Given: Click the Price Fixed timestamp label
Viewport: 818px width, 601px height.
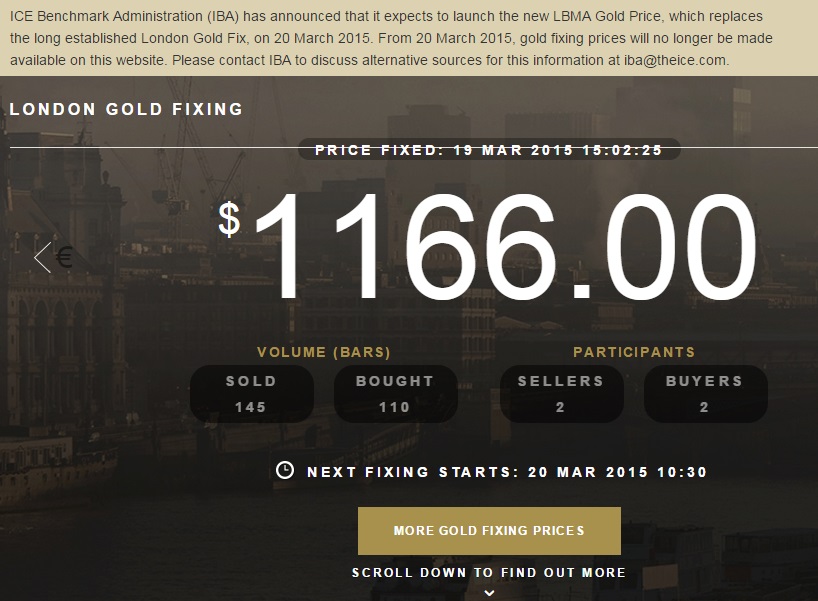Looking at the screenshot, I should (x=489, y=150).
